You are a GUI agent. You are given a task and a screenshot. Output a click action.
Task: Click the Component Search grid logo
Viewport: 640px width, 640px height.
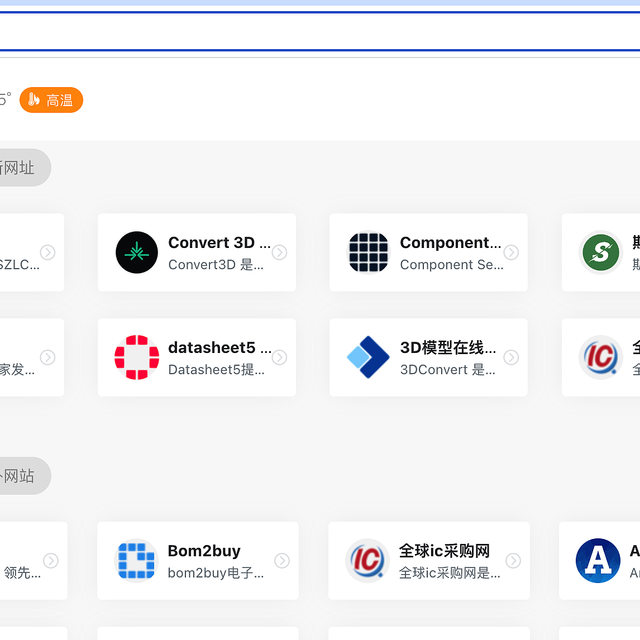pyautogui.click(x=368, y=253)
